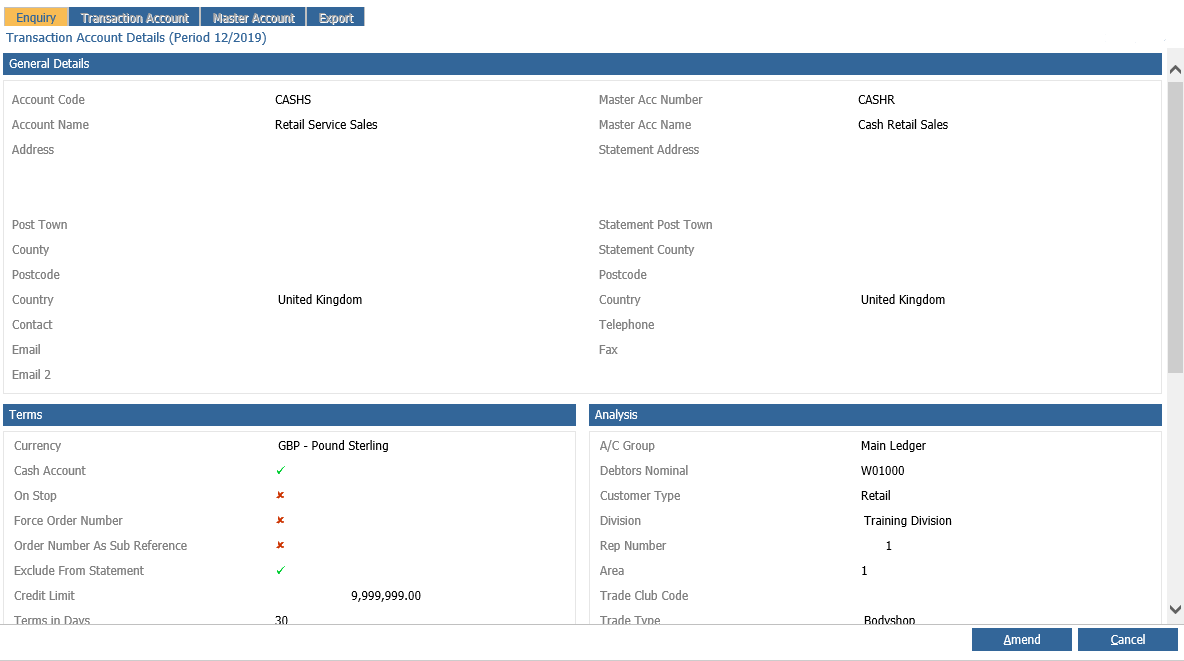Click the Force Order Number red cross

[x=280, y=520]
